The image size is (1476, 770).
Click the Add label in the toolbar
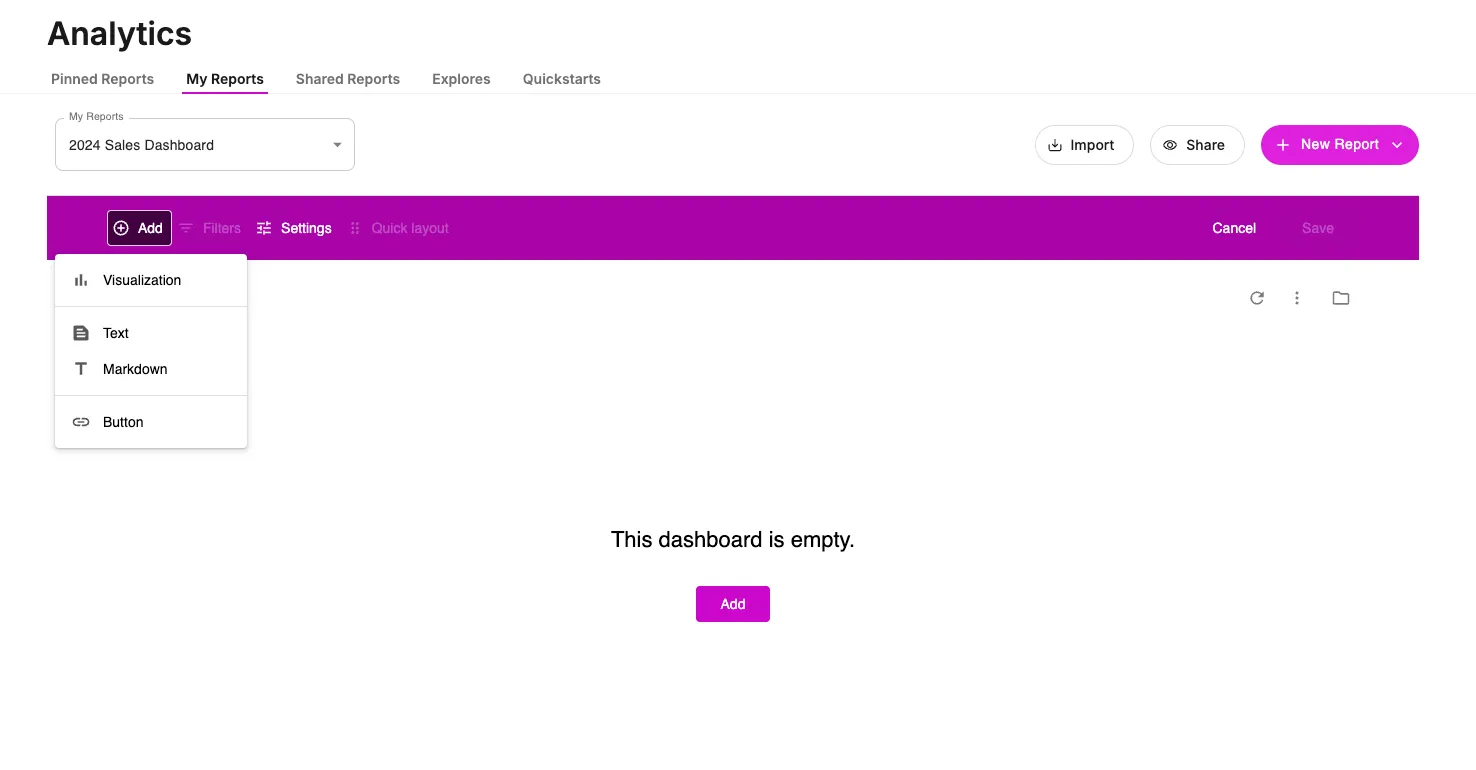pyautogui.click(x=150, y=228)
